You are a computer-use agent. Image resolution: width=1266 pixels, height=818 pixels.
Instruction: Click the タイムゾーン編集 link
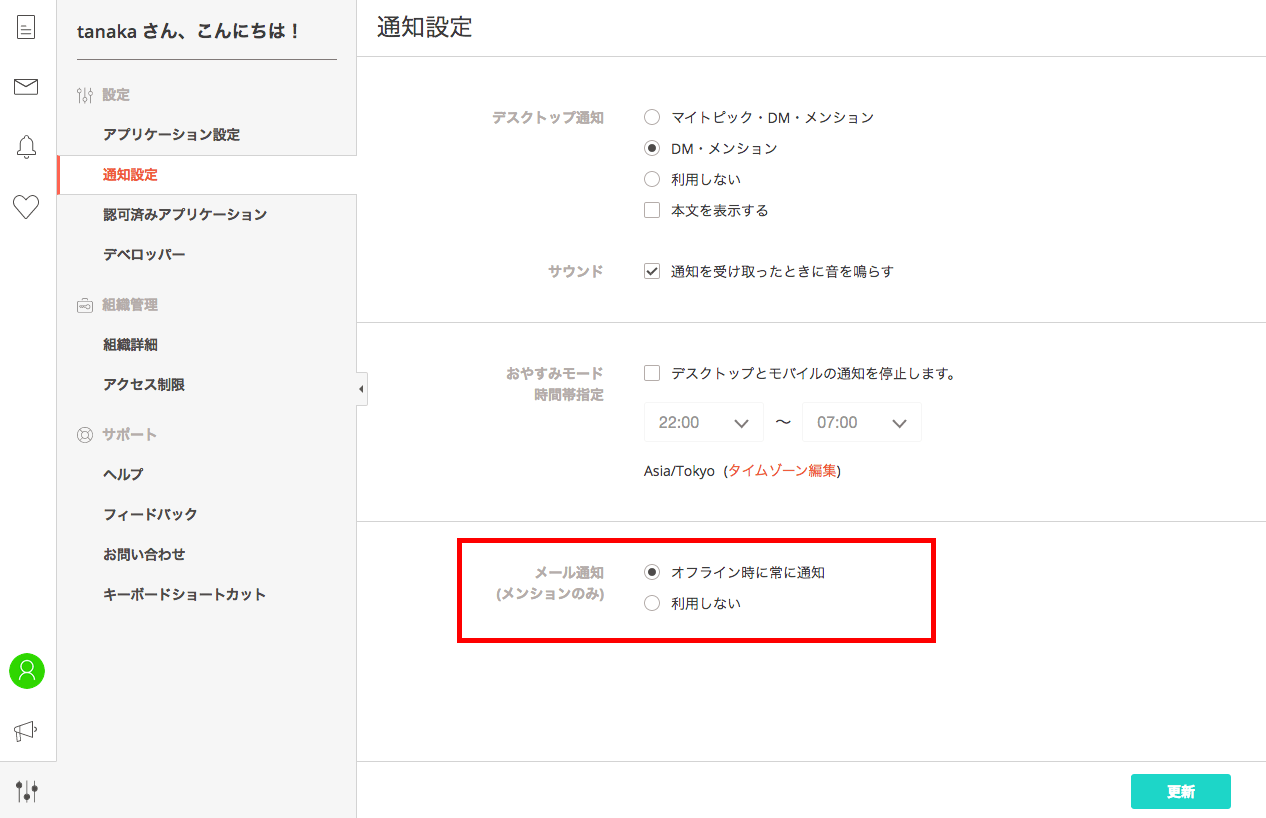click(782, 471)
